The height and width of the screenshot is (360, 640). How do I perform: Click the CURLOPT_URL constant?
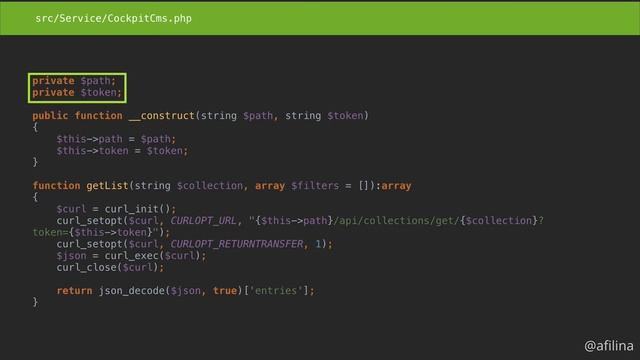[203, 221]
